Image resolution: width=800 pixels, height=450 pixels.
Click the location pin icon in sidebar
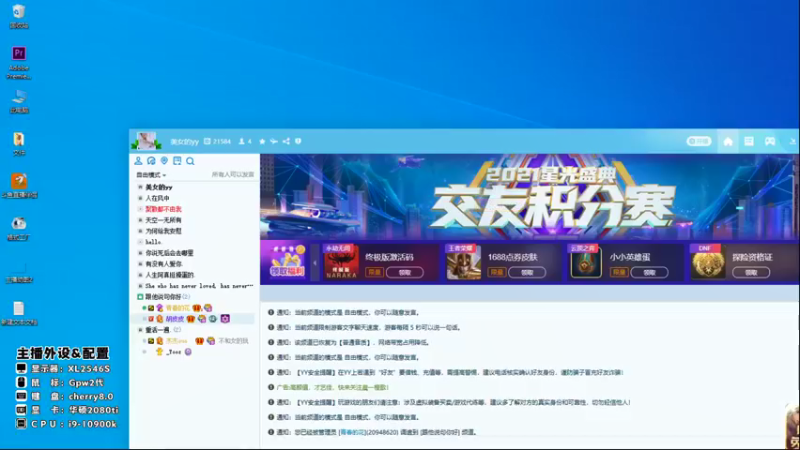tap(164, 161)
